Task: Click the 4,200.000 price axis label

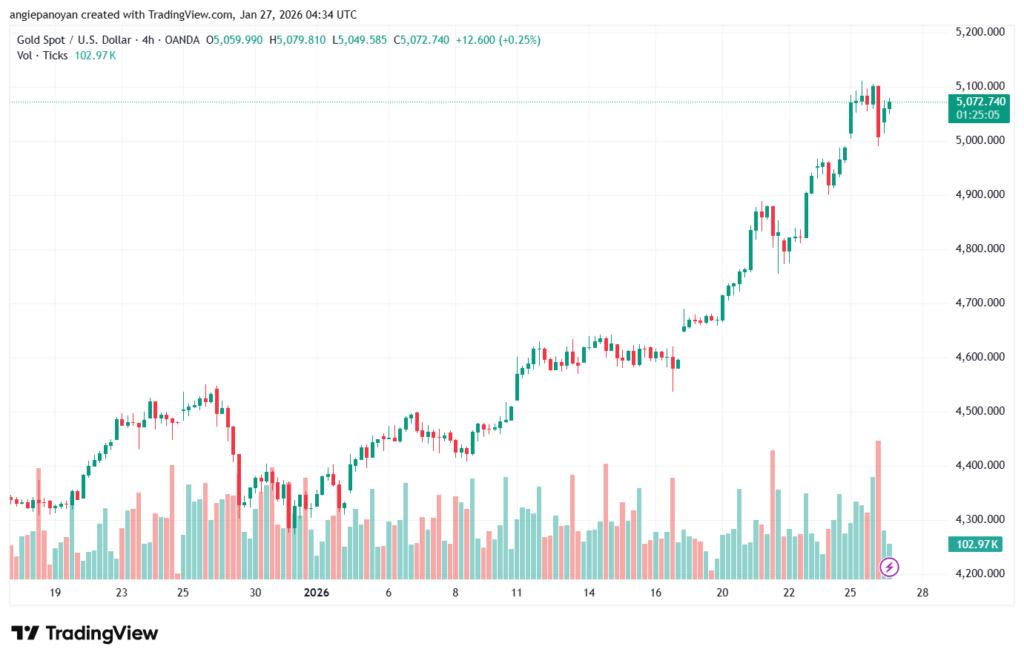Action: pyautogui.click(x=980, y=574)
